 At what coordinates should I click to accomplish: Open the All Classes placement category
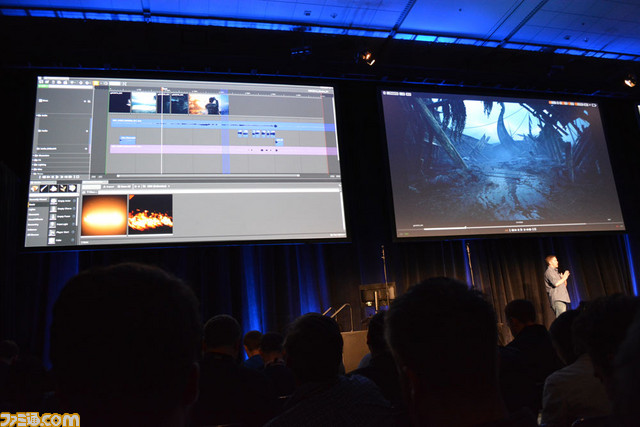tap(33, 235)
